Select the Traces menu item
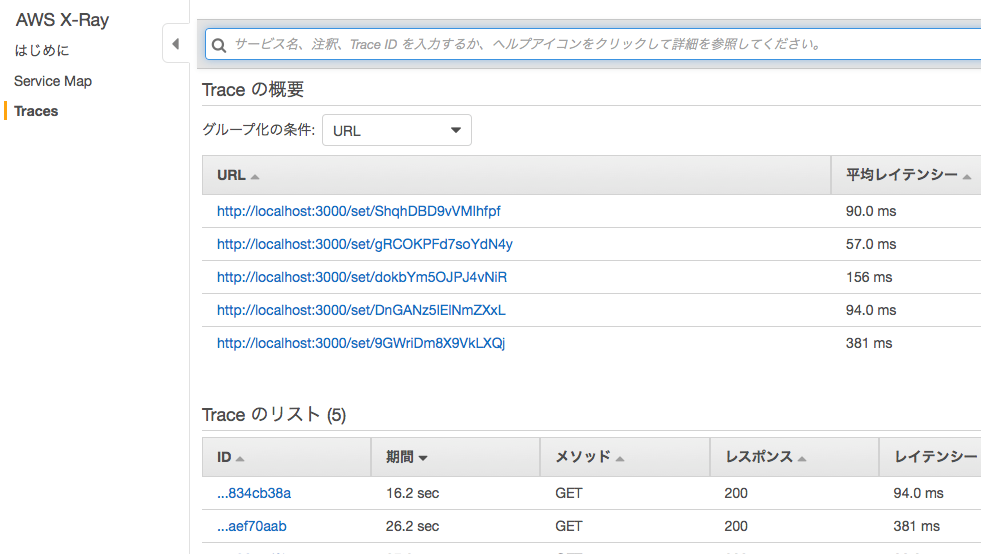 (x=36, y=111)
